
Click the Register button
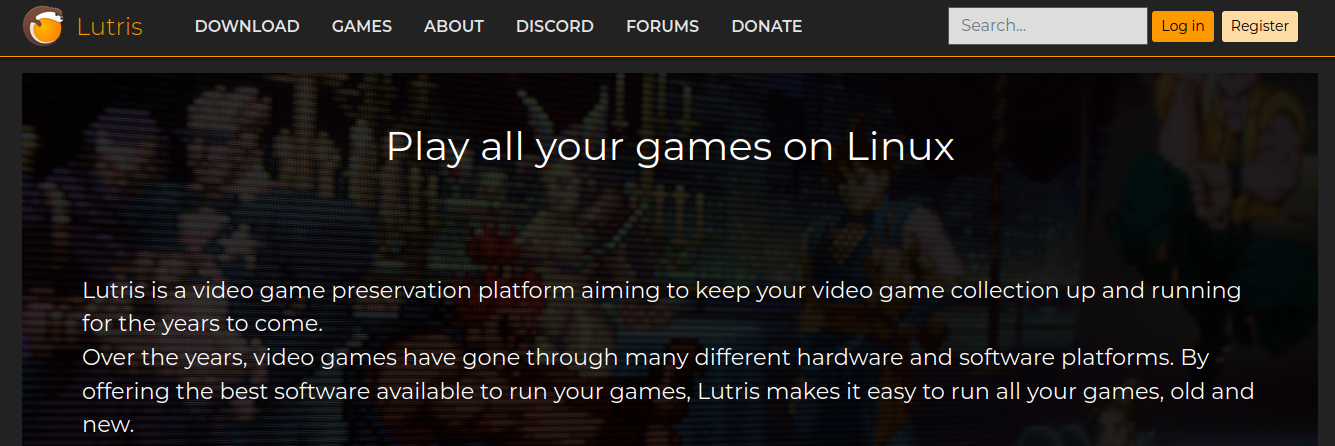pos(1260,26)
